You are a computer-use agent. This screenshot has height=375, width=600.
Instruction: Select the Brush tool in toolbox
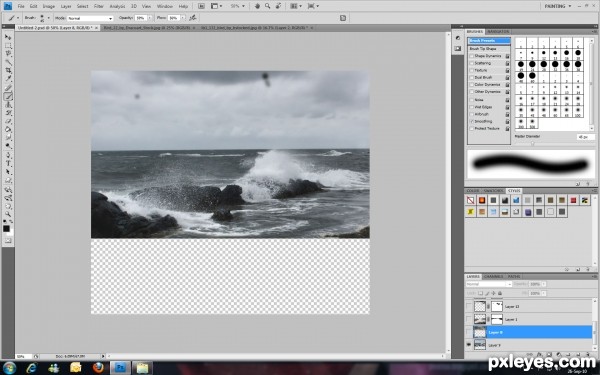[8, 96]
